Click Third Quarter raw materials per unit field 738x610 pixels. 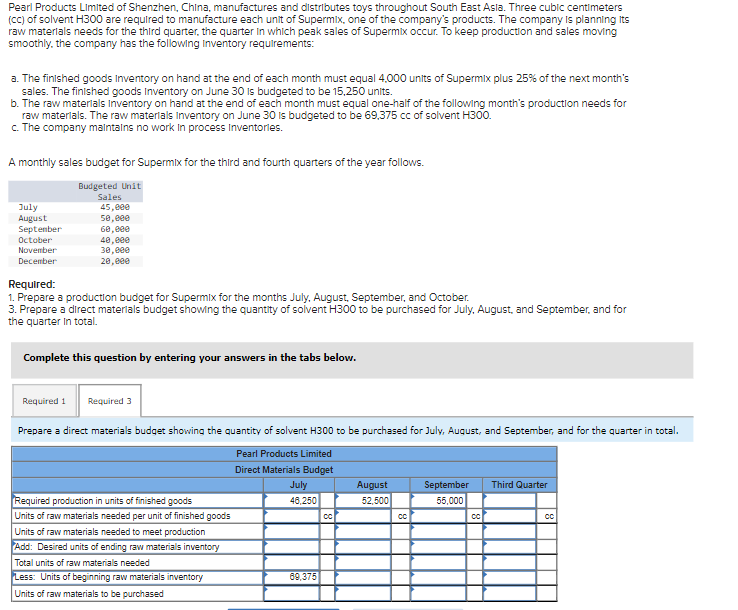[510, 516]
